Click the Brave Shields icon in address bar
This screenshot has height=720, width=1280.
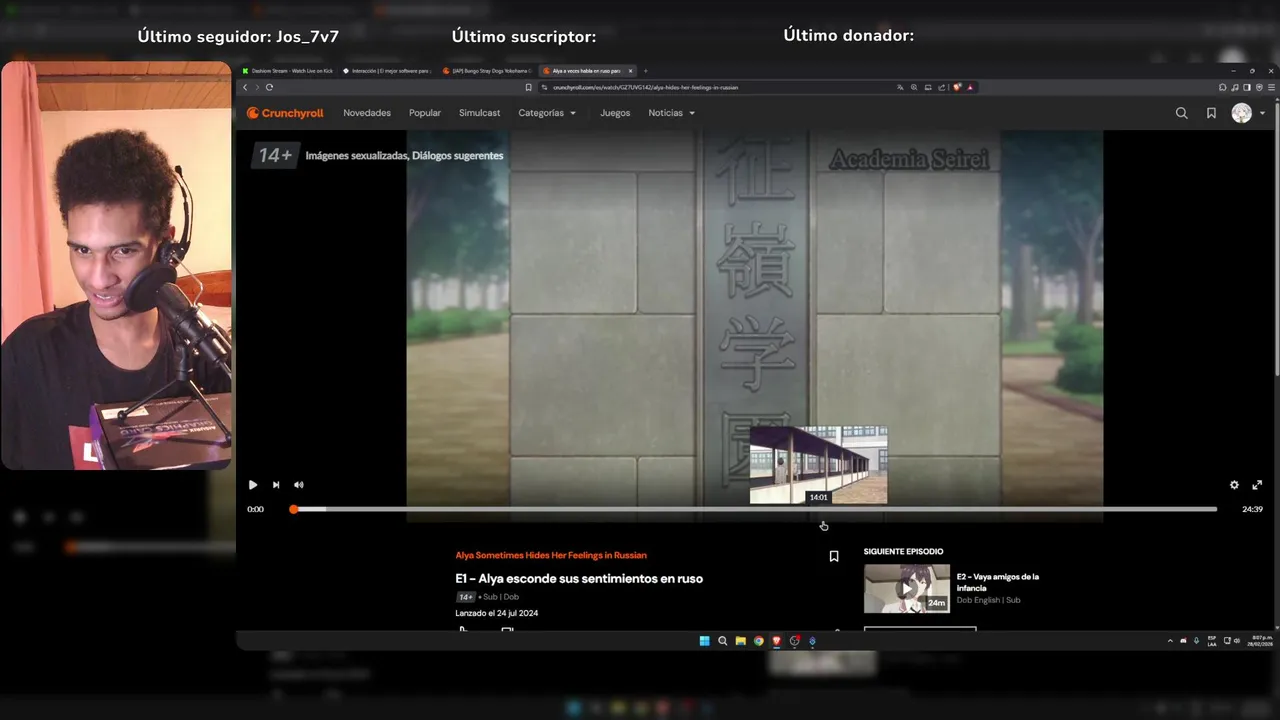pos(957,87)
